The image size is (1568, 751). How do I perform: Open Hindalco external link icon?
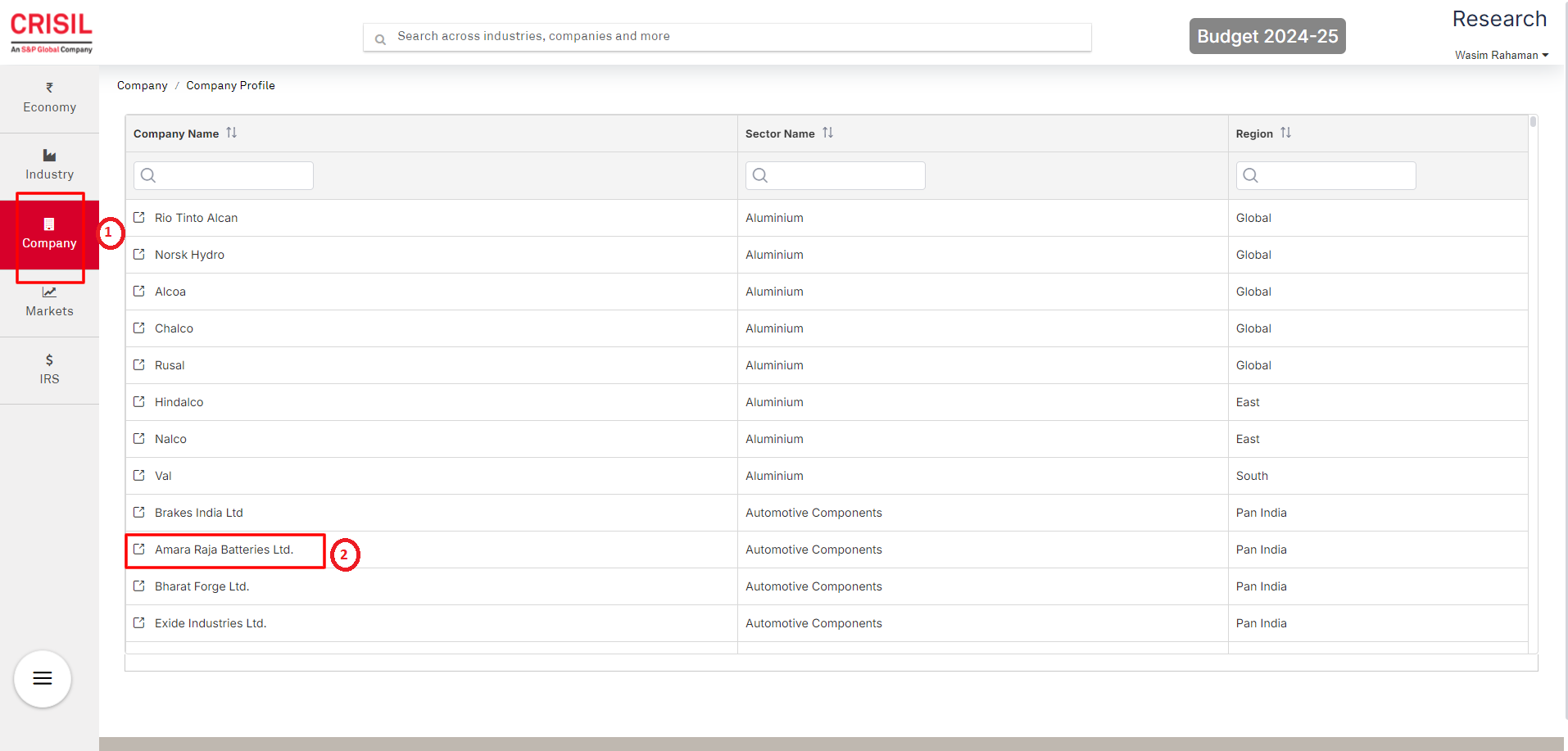pyautogui.click(x=139, y=401)
